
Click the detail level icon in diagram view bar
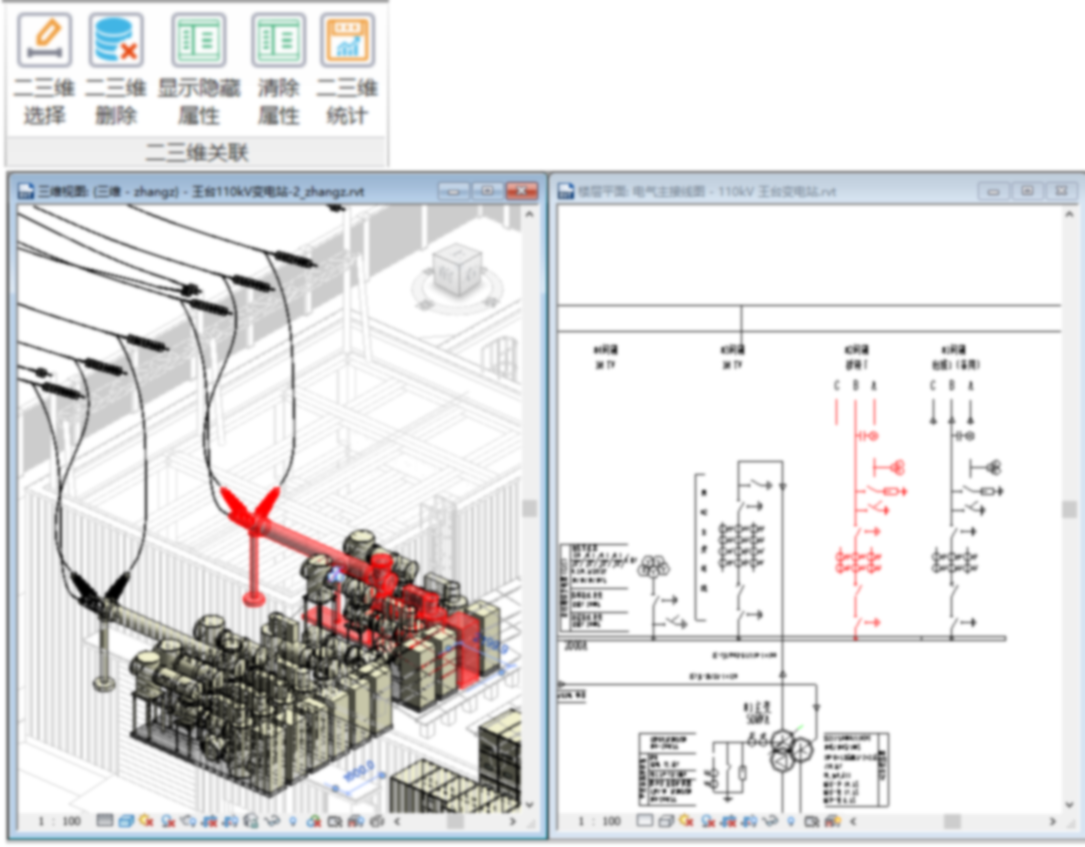pyautogui.click(x=645, y=821)
